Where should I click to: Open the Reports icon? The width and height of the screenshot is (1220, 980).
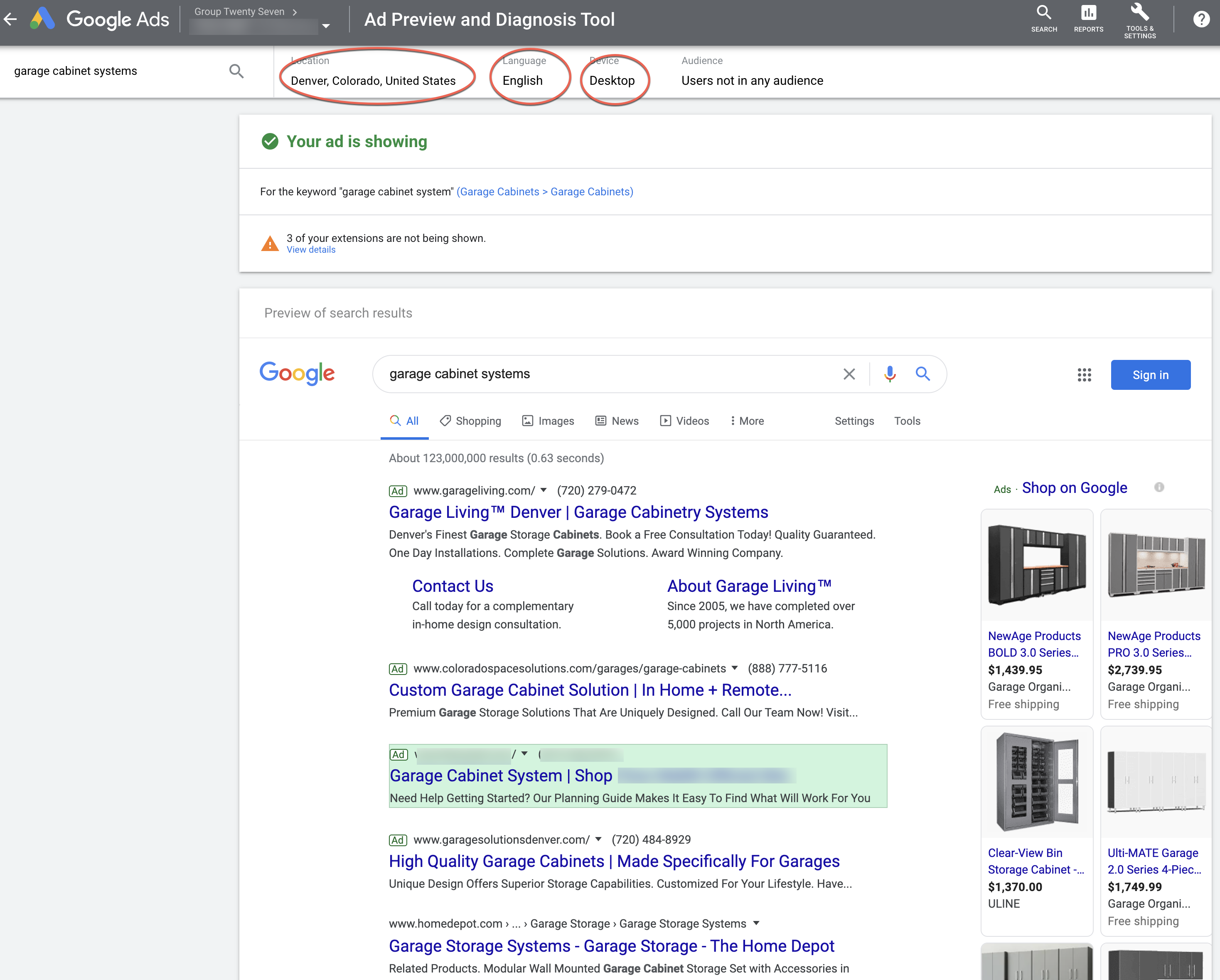pos(1088,19)
